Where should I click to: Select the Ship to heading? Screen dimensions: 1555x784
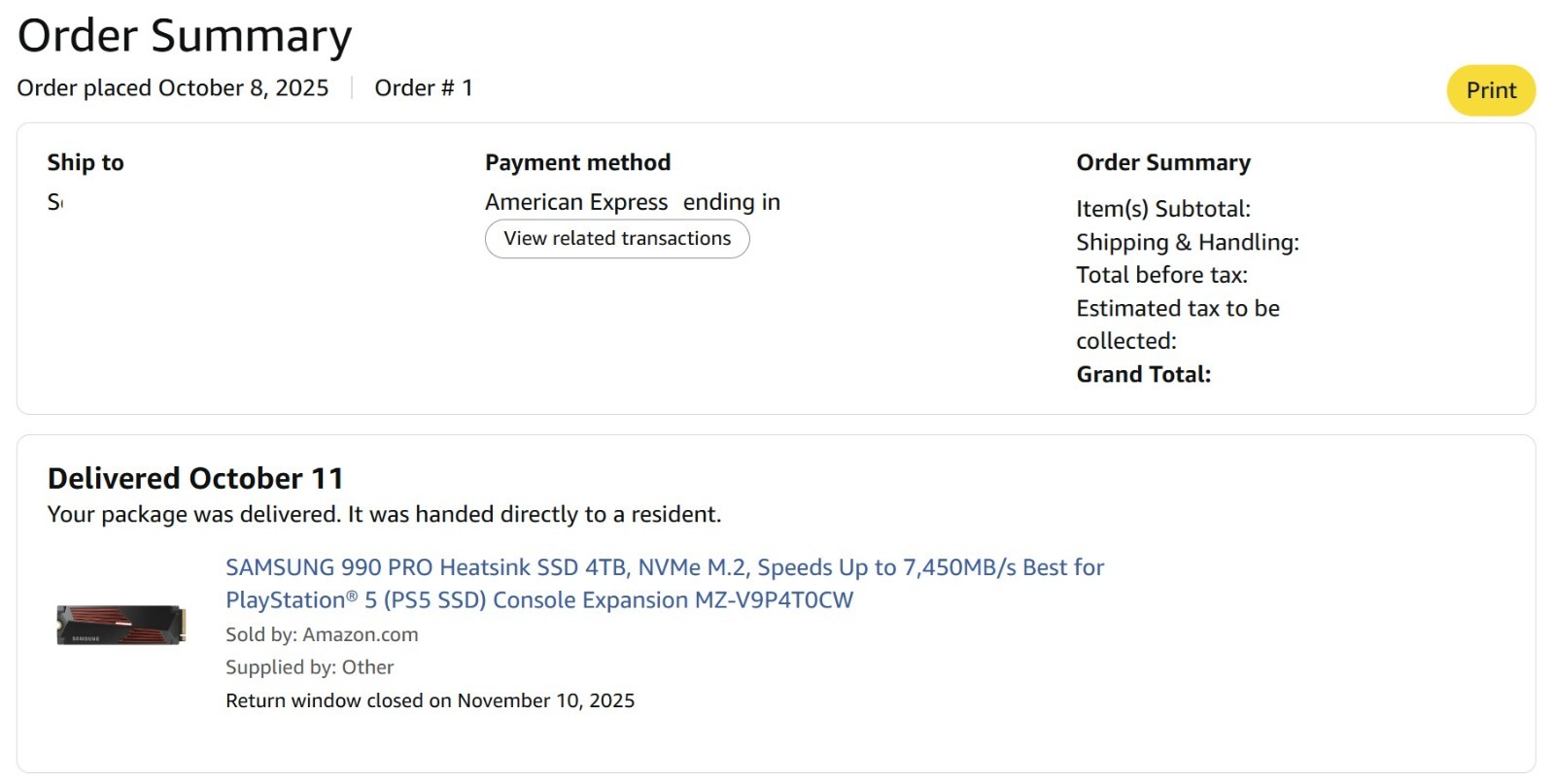pos(86,162)
